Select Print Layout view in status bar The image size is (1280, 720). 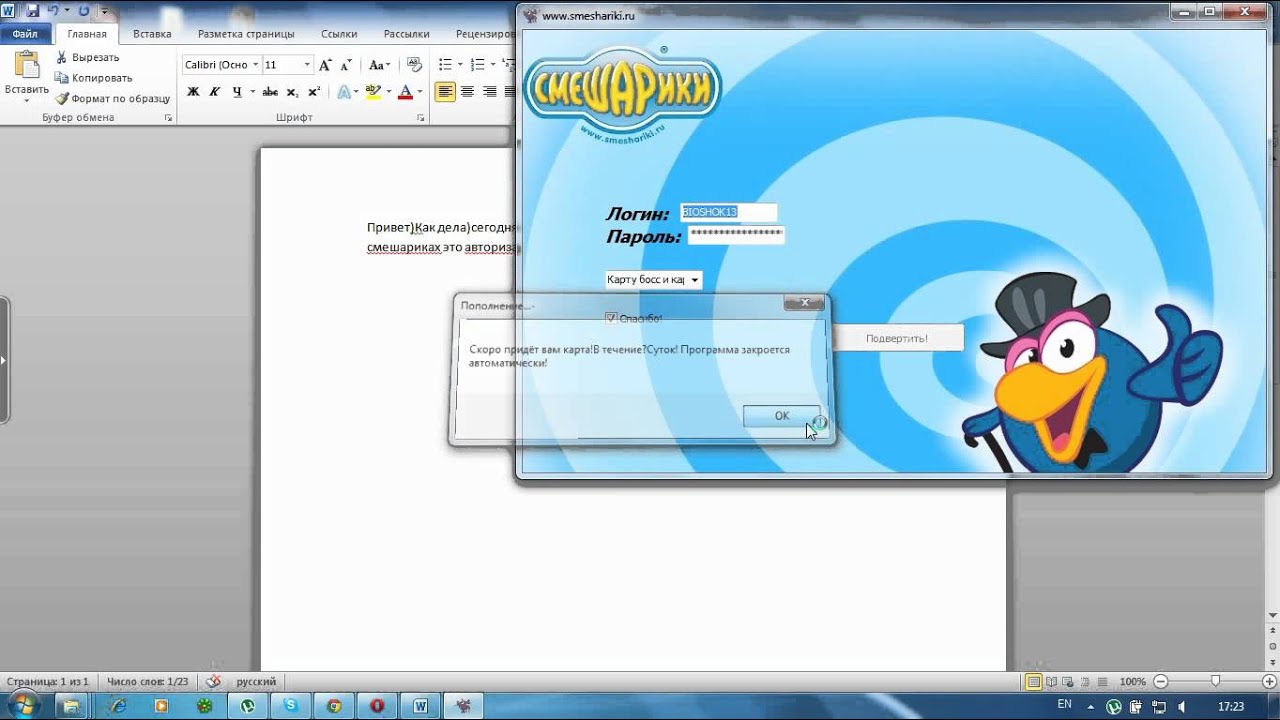(x=1036, y=682)
